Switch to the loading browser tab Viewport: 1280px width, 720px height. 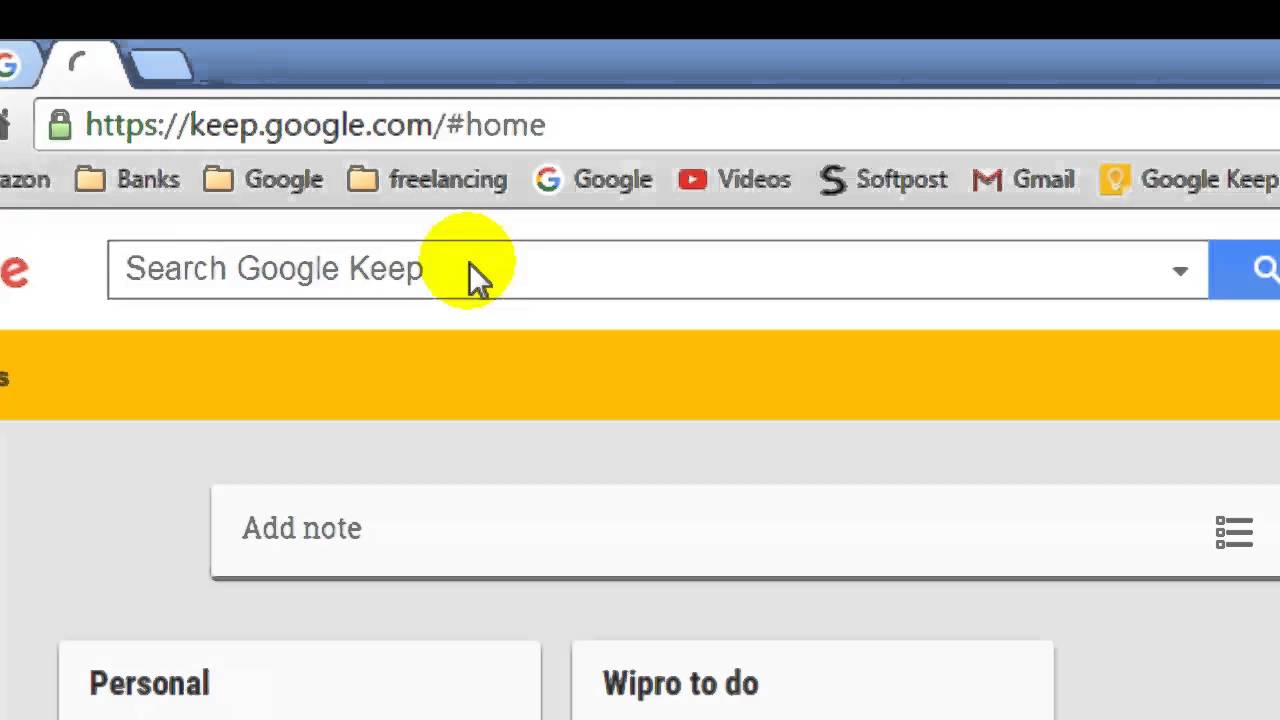[85, 65]
